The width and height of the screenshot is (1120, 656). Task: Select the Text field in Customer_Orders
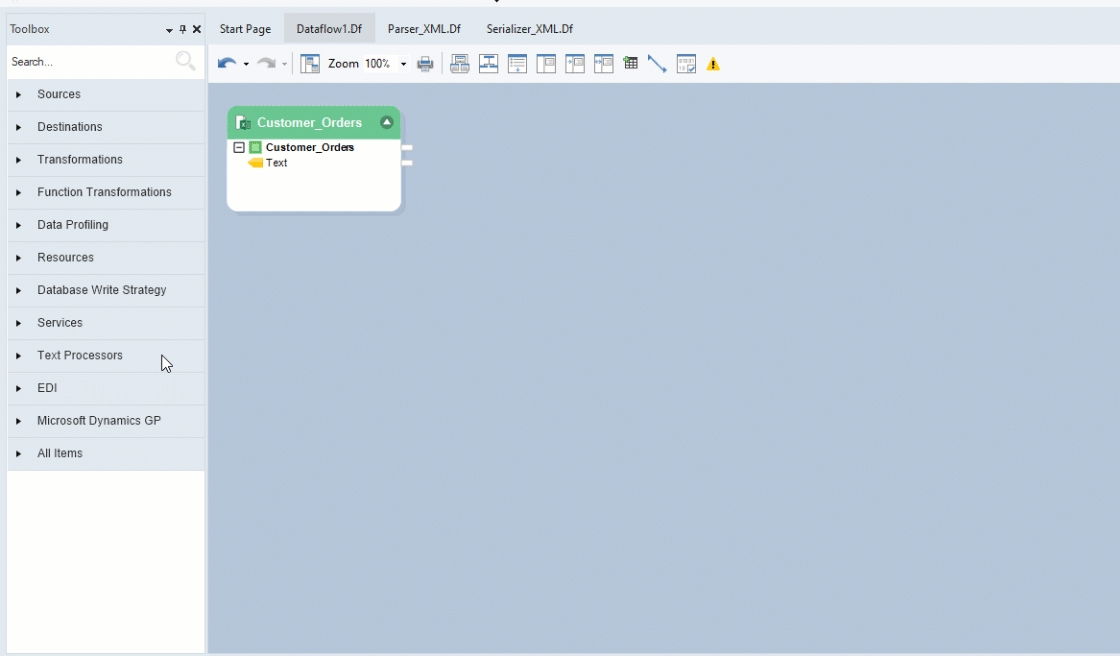tap(276, 163)
